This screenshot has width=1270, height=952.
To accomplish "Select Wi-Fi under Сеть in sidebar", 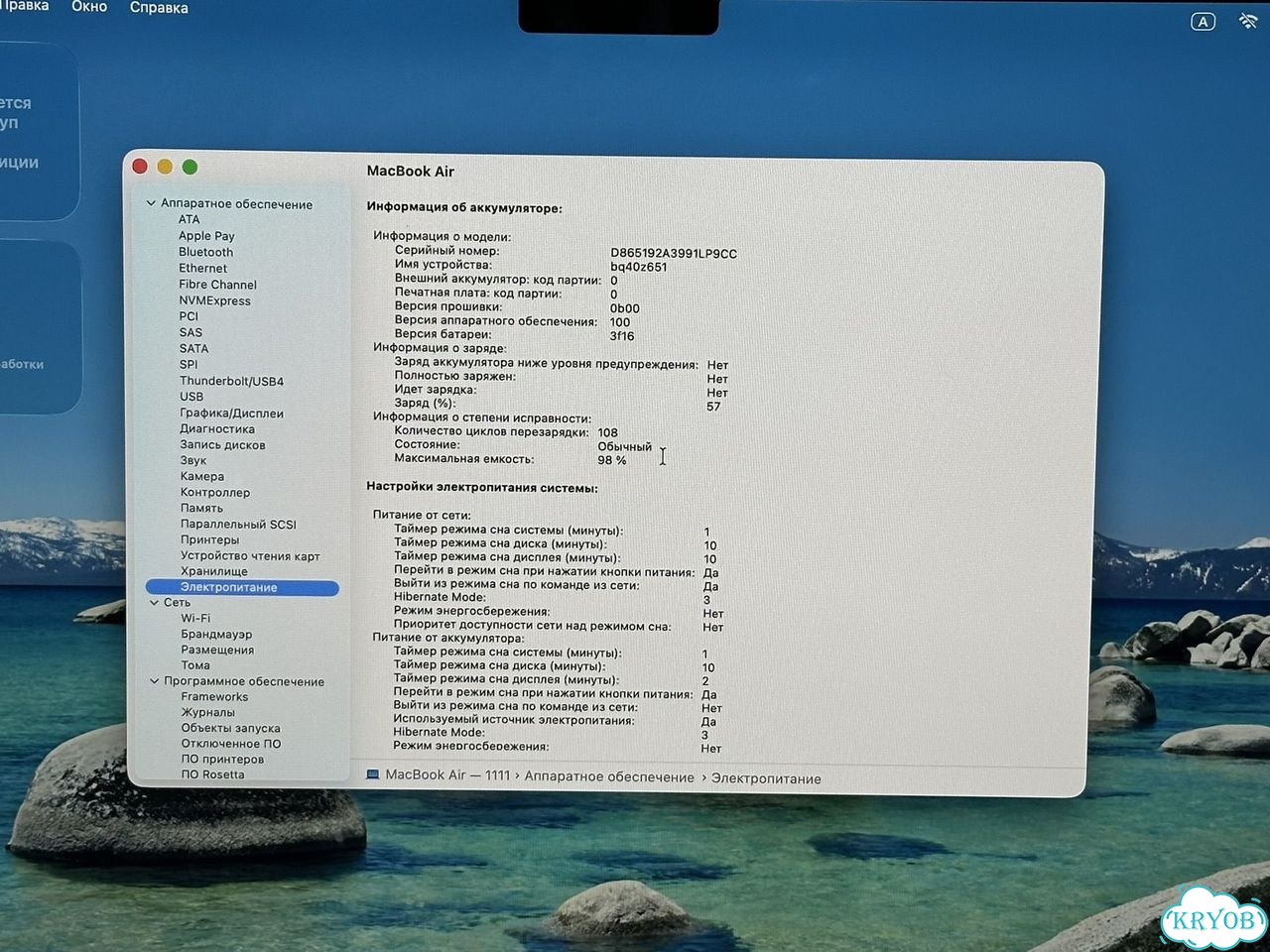I will pos(195,618).
